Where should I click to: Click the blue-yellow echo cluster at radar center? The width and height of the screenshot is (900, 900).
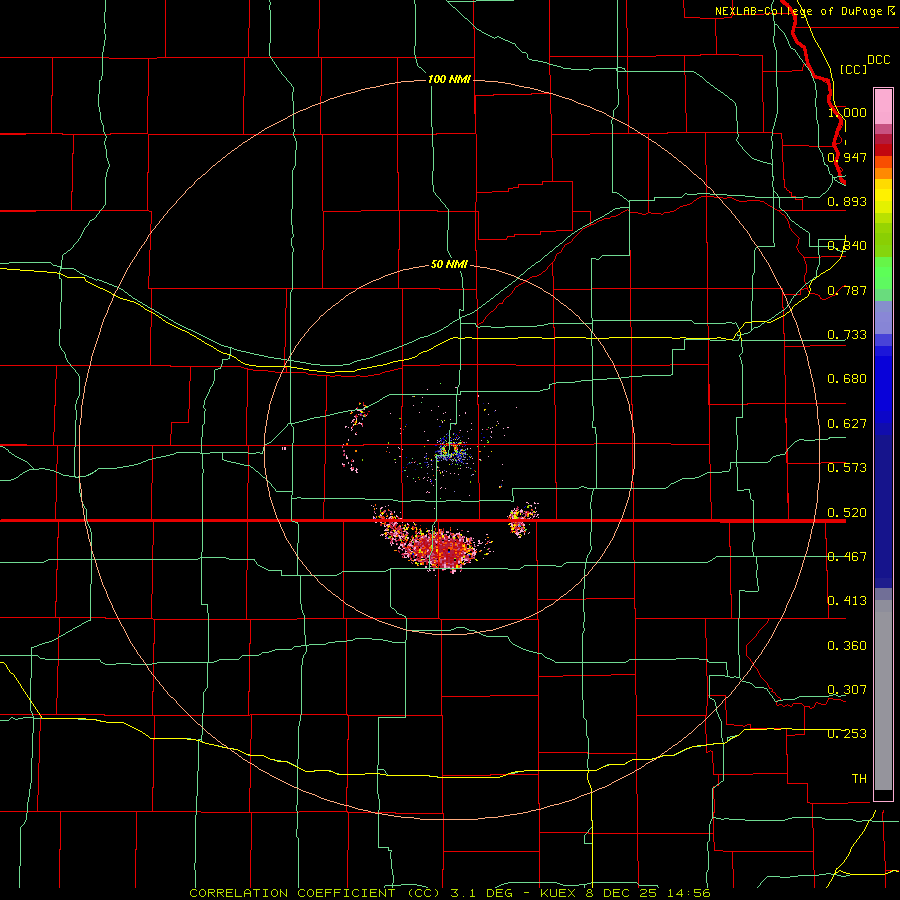pos(450,449)
